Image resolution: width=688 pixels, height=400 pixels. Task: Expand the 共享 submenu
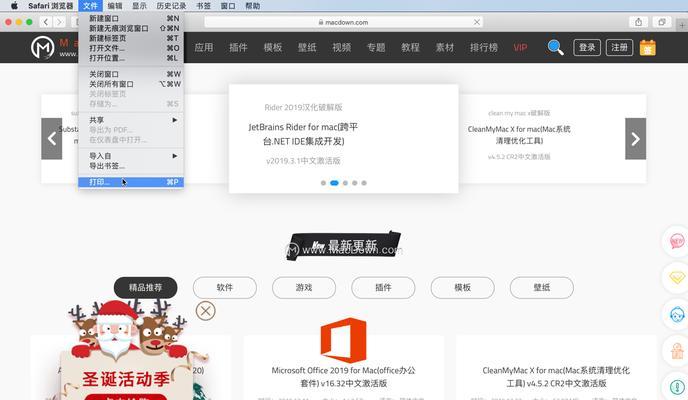click(x=131, y=120)
